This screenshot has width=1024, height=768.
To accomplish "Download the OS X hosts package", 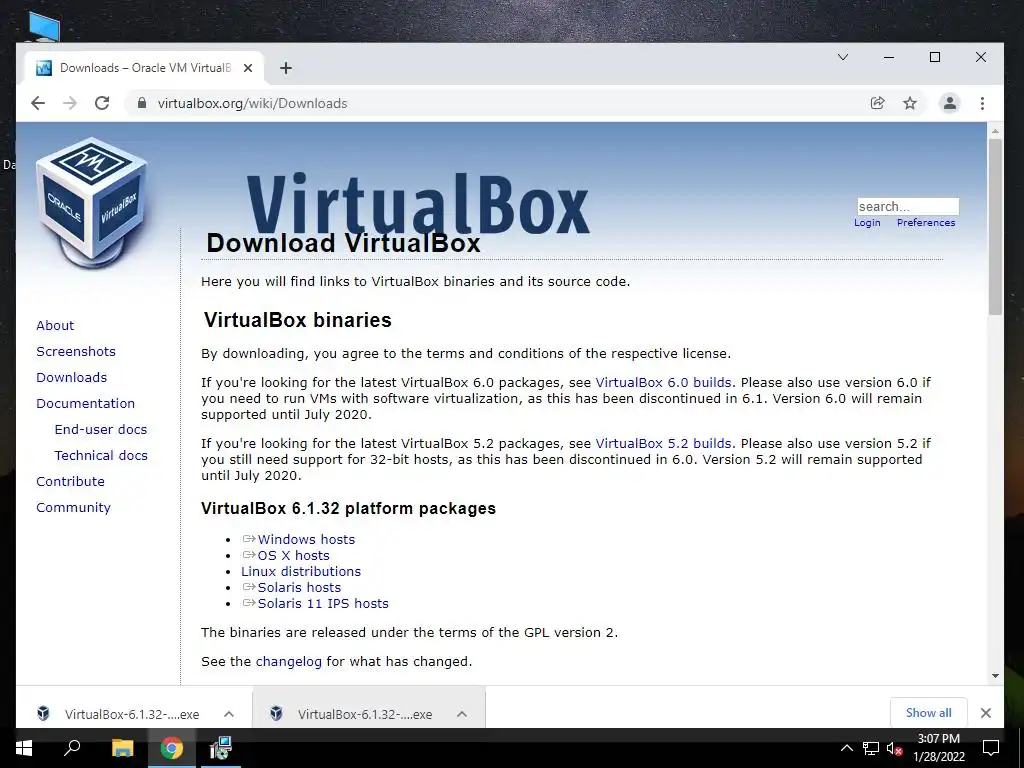I will (x=293, y=556).
